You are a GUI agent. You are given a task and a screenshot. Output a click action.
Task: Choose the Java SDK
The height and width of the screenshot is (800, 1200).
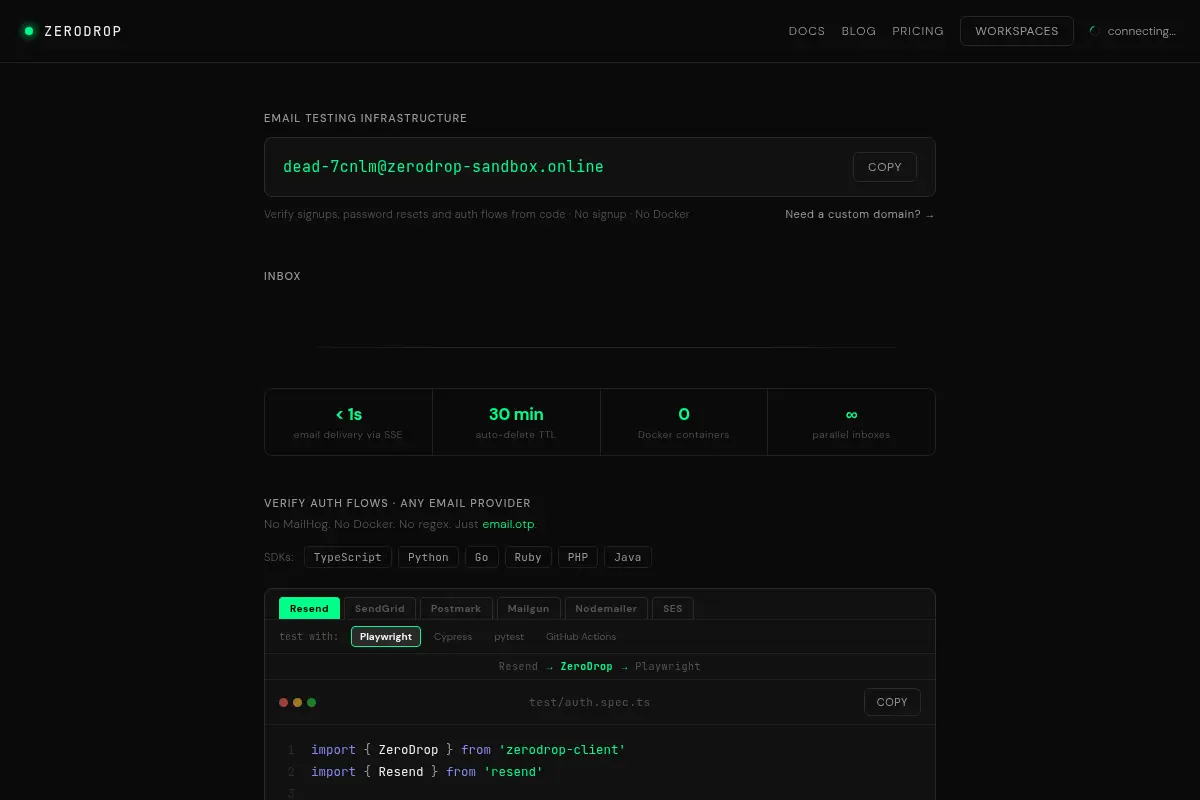click(x=628, y=557)
